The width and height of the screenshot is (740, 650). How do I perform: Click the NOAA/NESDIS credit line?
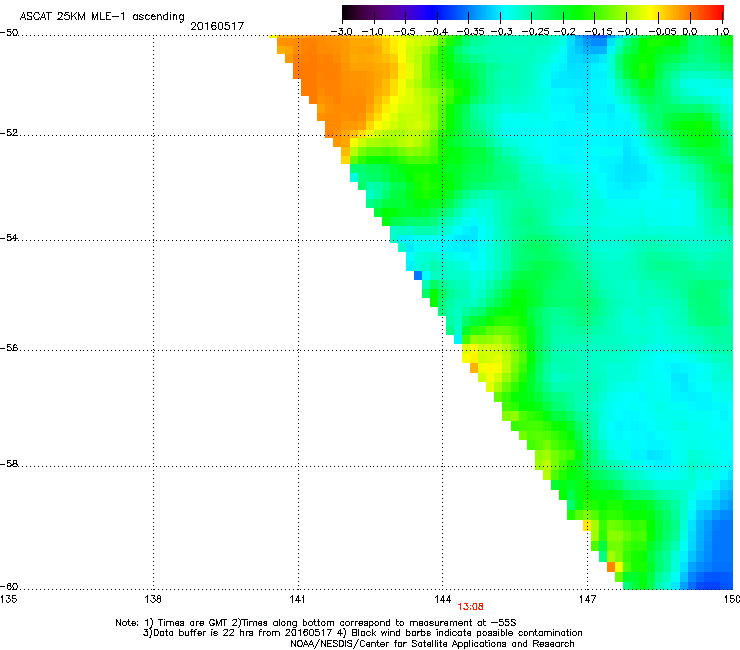tap(432, 644)
